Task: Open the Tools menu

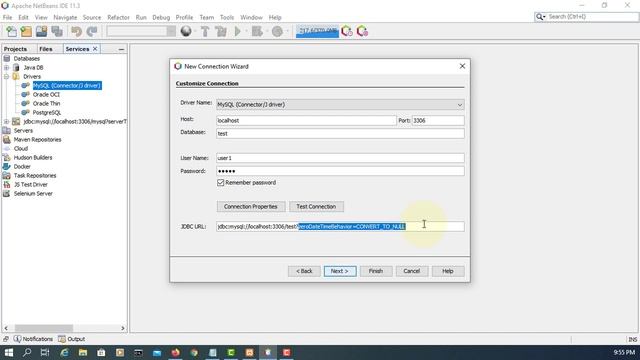Action: pos(227,18)
